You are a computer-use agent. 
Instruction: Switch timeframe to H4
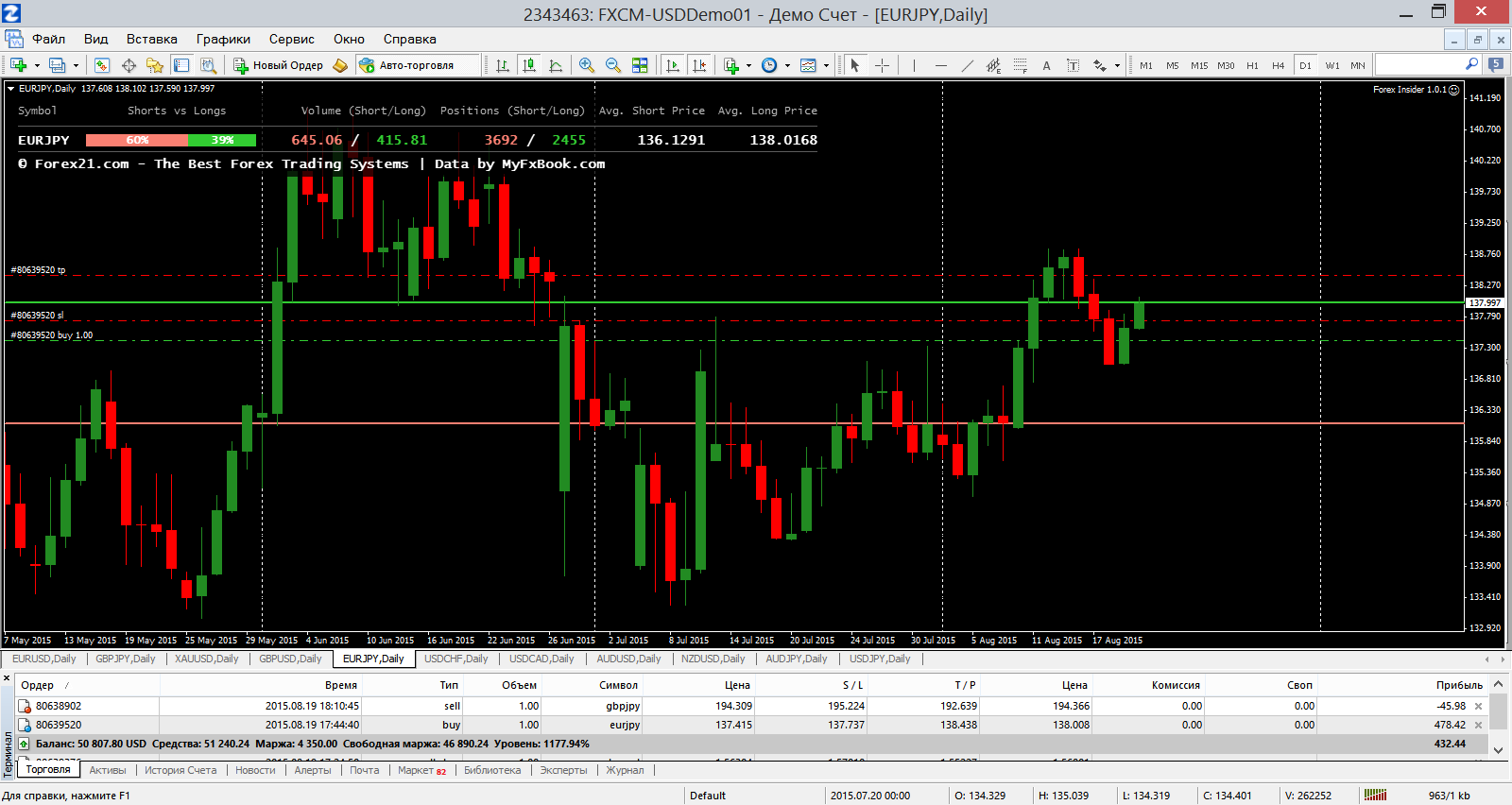coord(1279,65)
